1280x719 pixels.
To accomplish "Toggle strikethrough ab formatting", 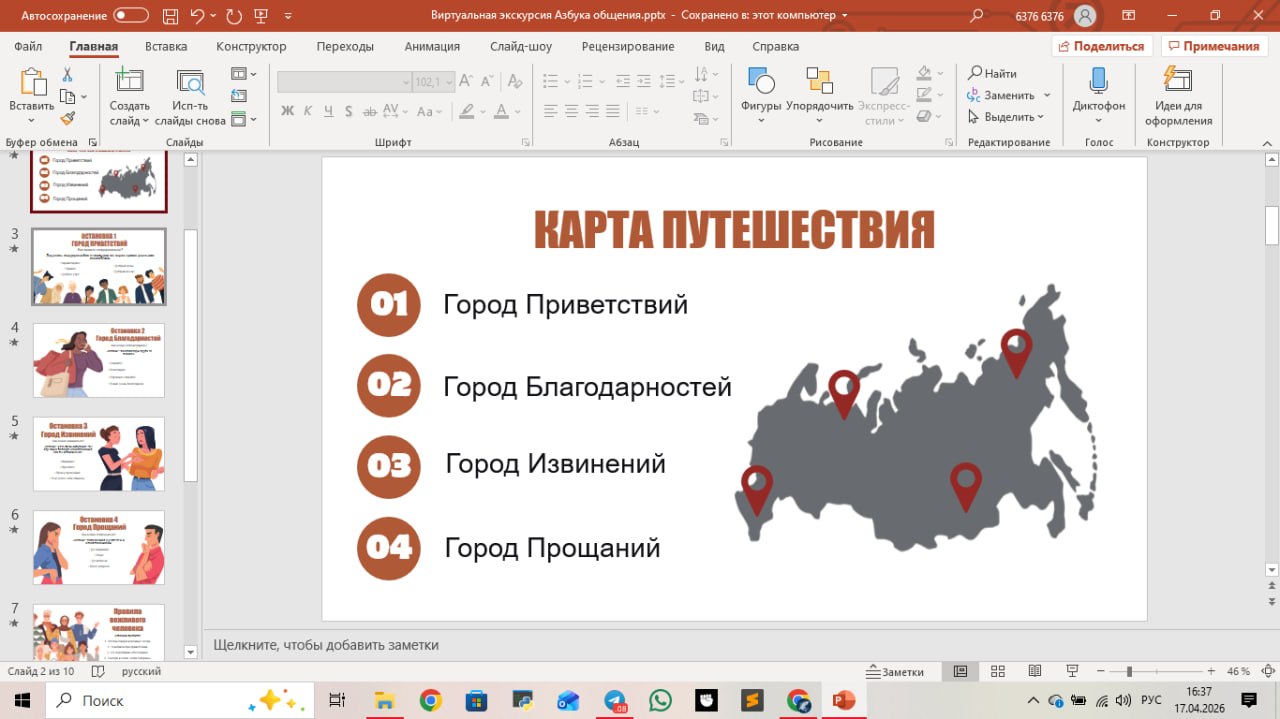I will (x=371, y=111).
